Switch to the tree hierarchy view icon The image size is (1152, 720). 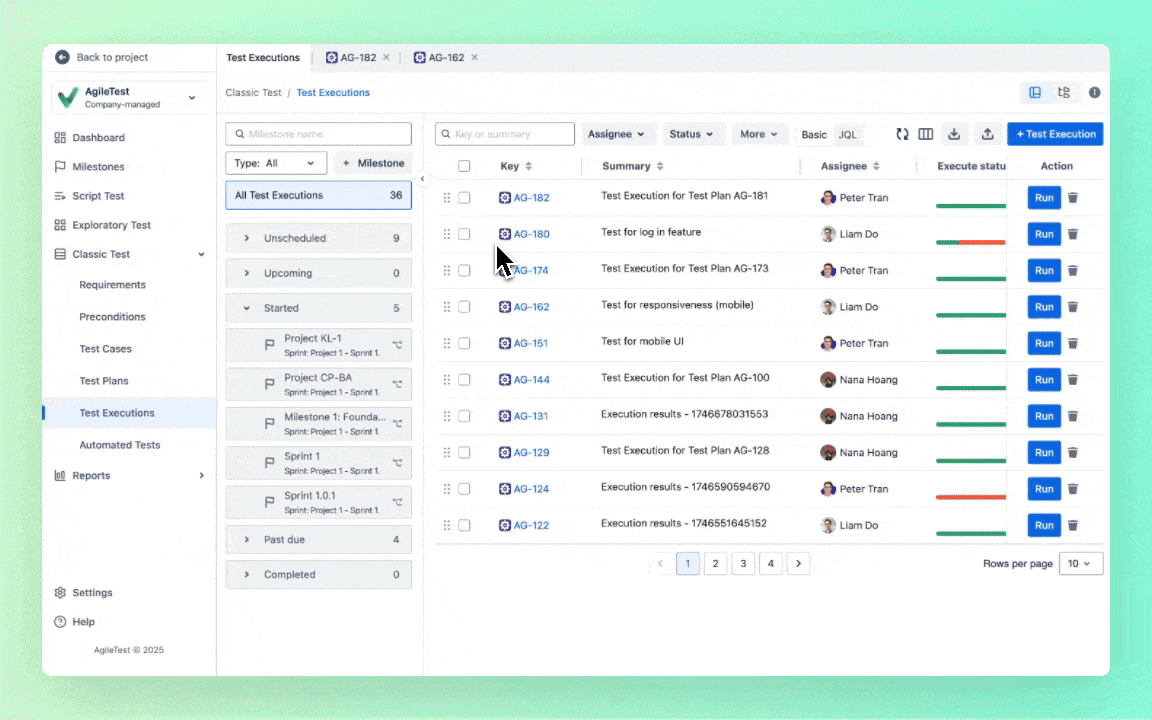pos(1064,92)
